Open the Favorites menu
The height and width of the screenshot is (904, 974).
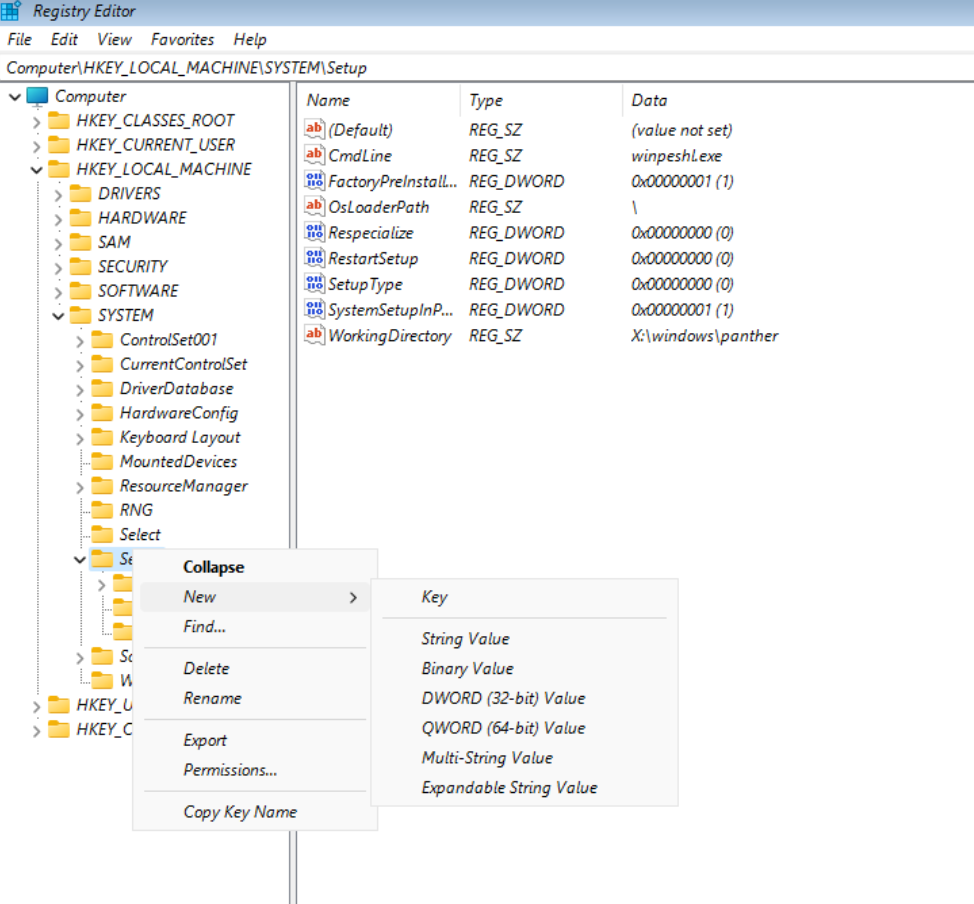pos(182,40)
